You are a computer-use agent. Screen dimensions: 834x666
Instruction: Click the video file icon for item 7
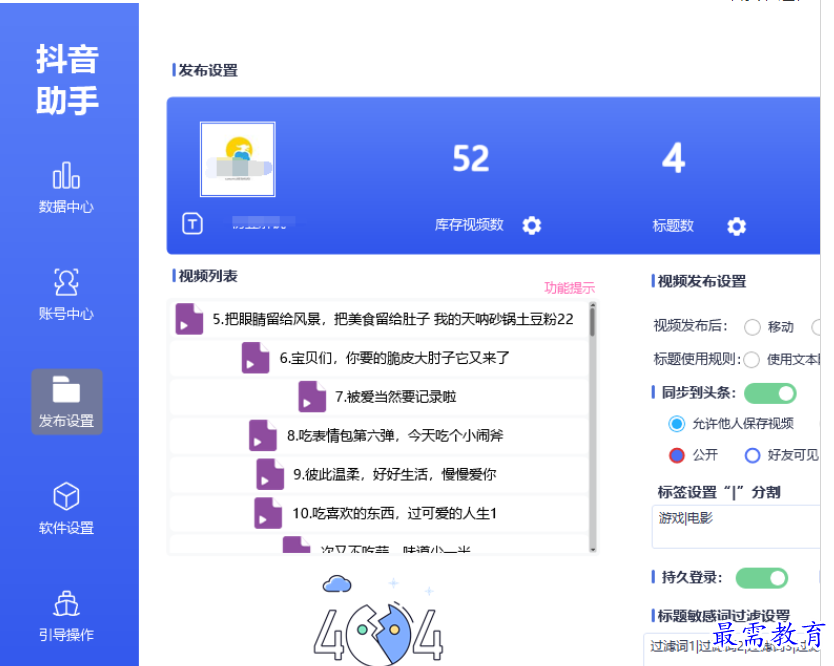[312, 396]
